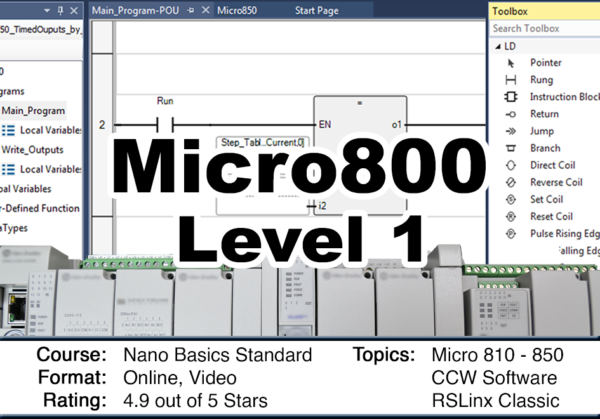Select the Branch element icon
This screenshot has height=419, width=600.
511,148
